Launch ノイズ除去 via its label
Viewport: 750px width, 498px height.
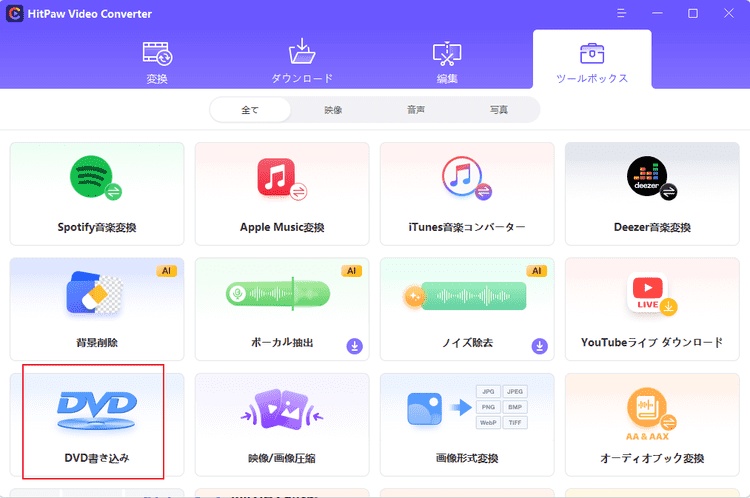pos(467,343)
